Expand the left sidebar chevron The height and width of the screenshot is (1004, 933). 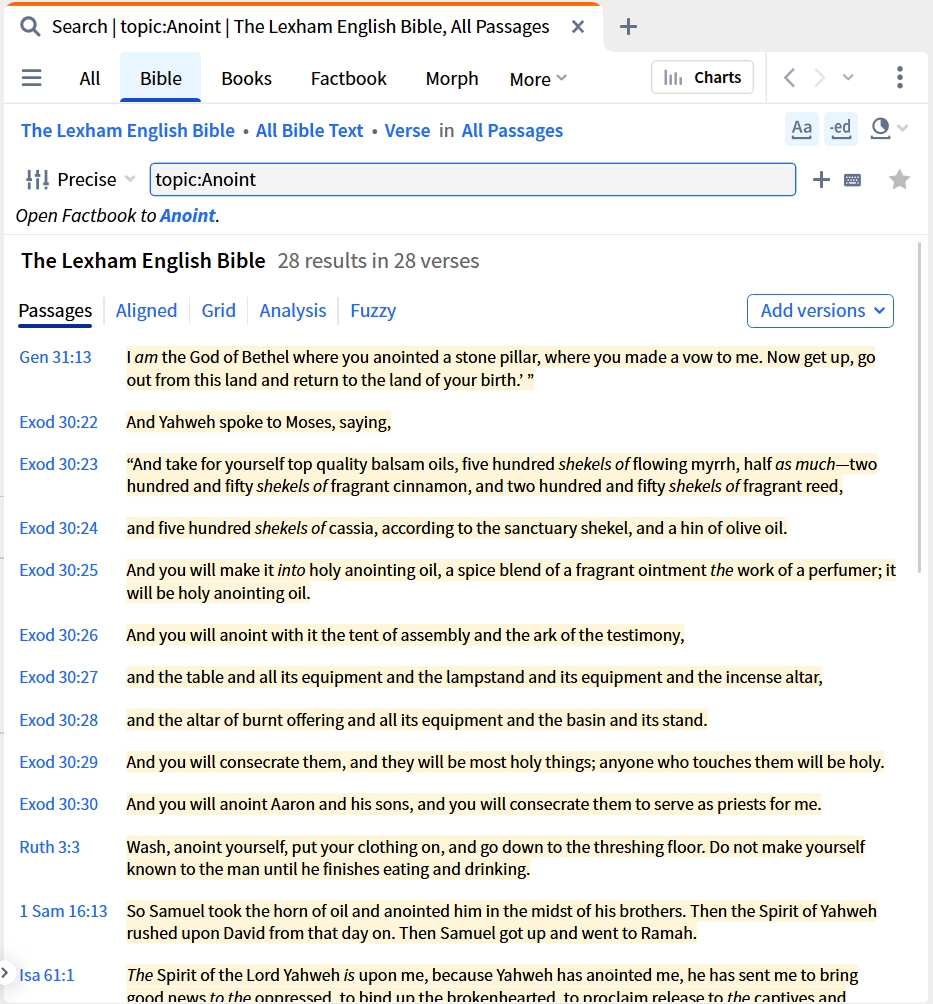point(4,974)
